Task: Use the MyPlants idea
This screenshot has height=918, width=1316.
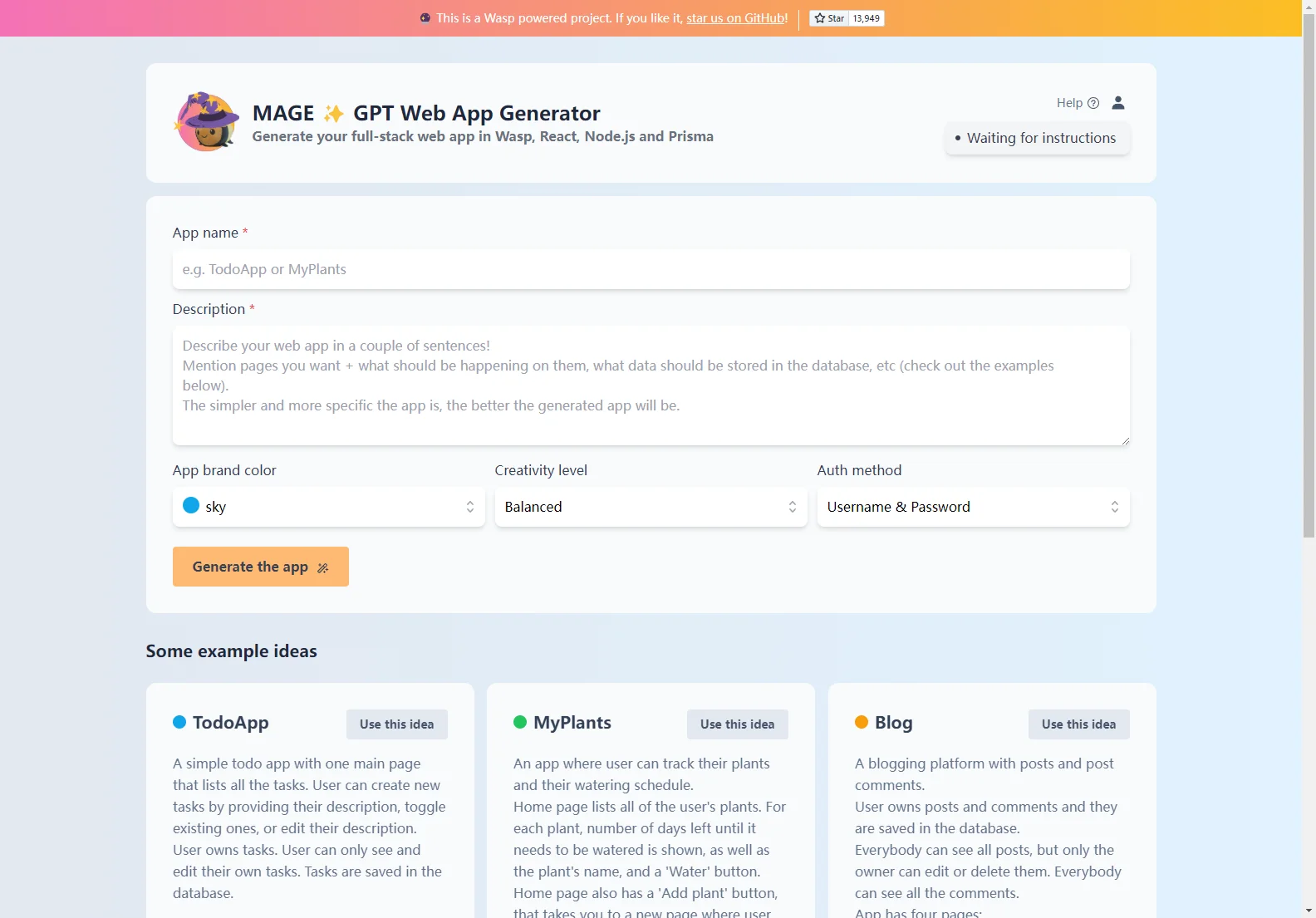Action: tap(738, 724)
